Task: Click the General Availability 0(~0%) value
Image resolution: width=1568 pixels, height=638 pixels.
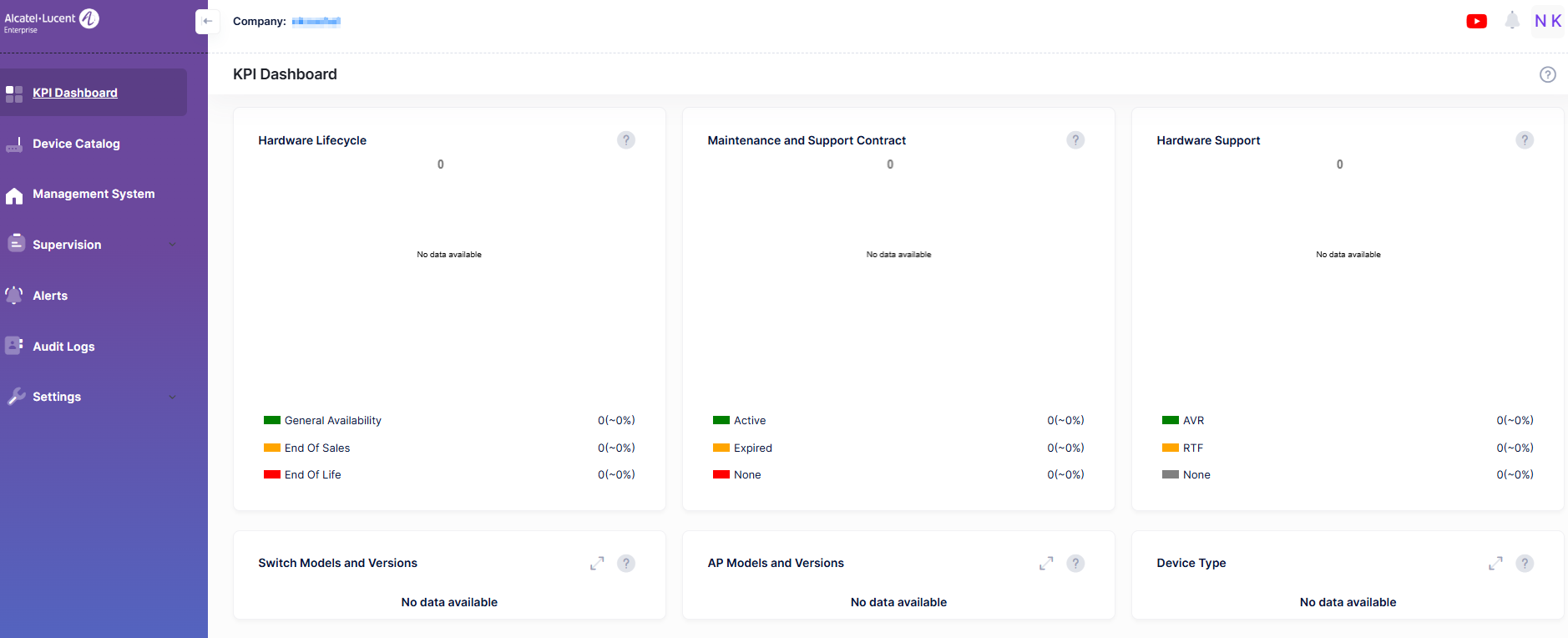Action: coord(616,420)
